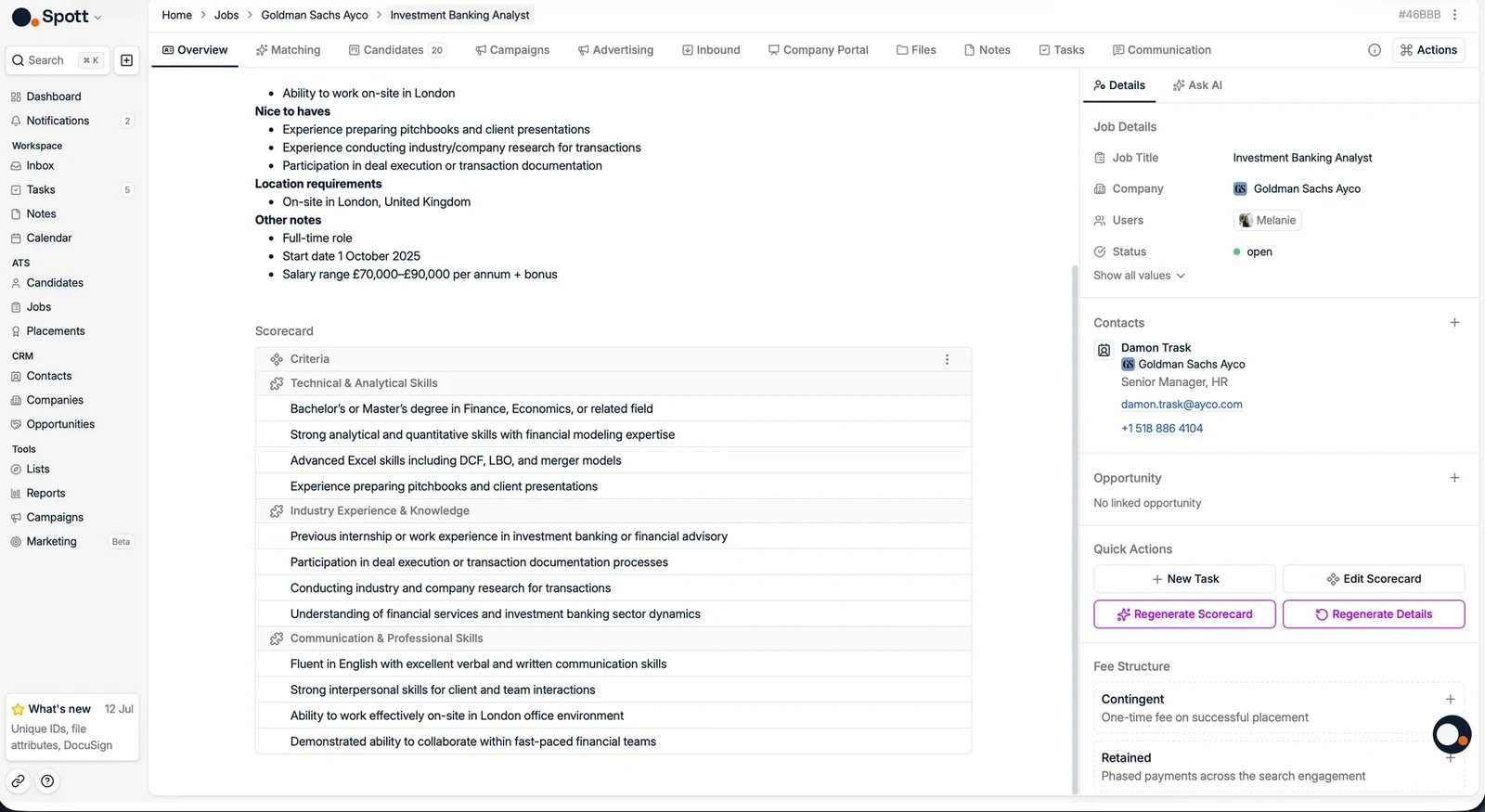This screenshot has width=1485, height=812.
Task: Click the quick add plus icon beside Search
Action: (127, 60)
